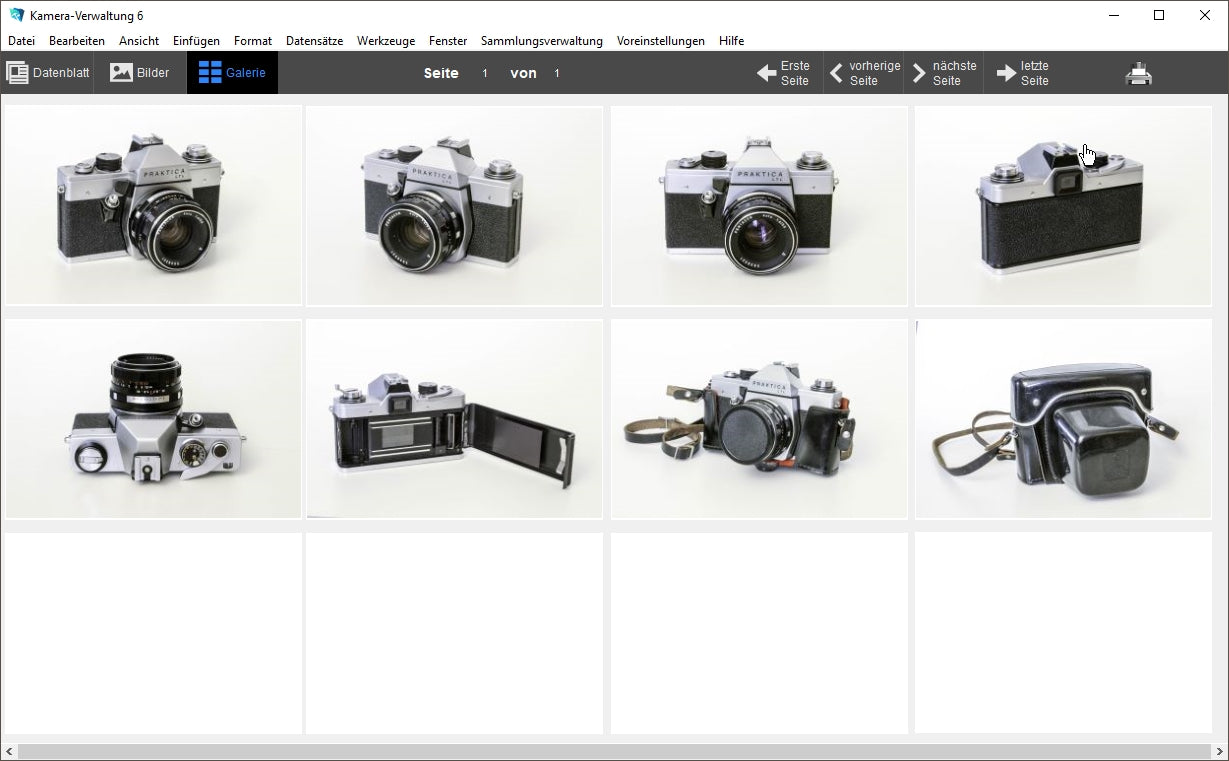
Task: Open the Werkzeuge menu
Action: coord(385,41)
